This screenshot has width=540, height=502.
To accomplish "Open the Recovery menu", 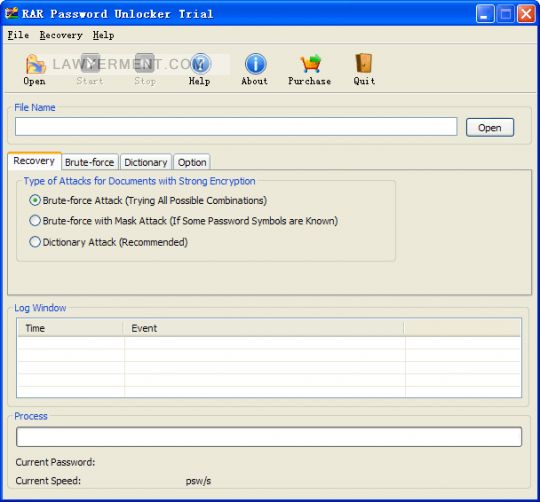I will tap(61, 35).
